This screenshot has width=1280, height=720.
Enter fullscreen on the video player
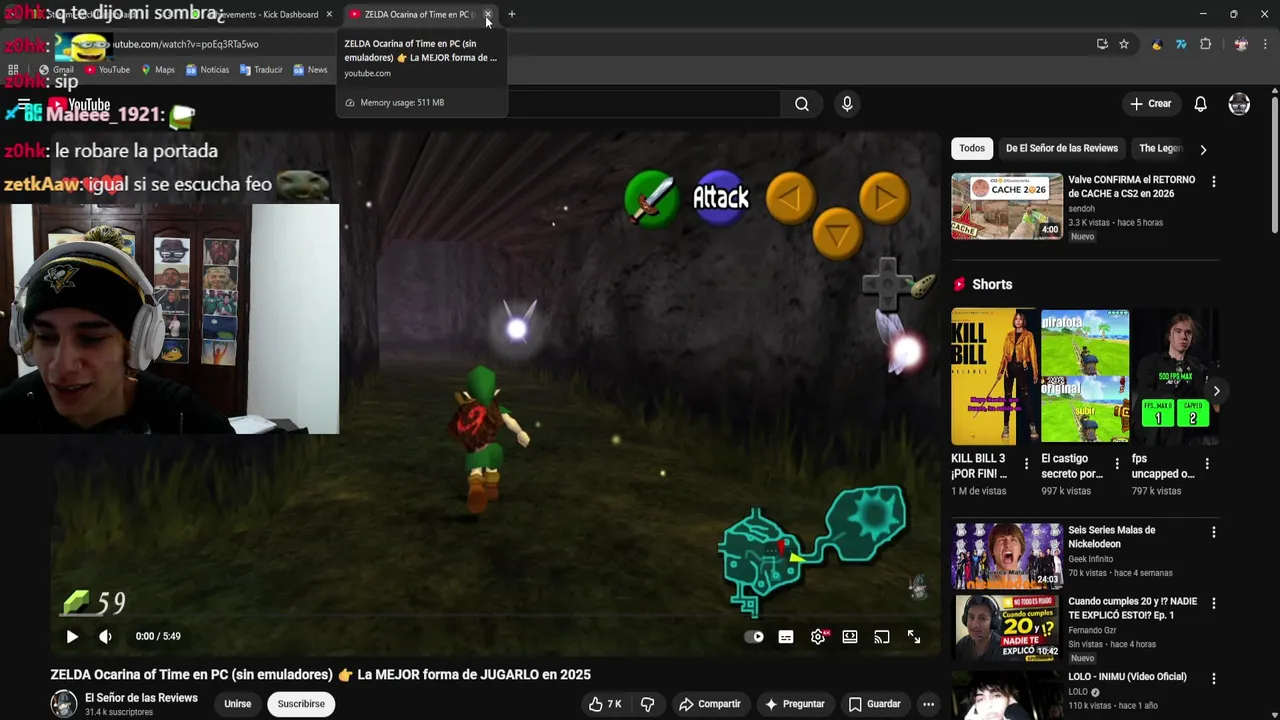click(913, 637)
